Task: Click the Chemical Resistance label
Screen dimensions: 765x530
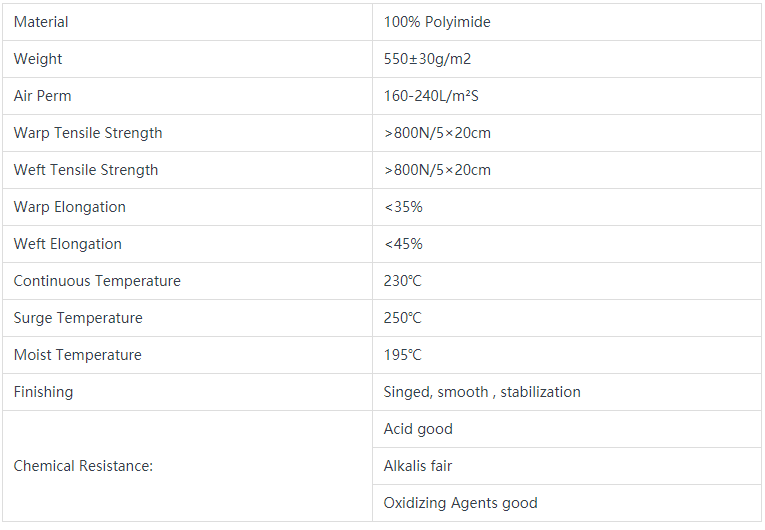Action: click(x=83, y=466)
